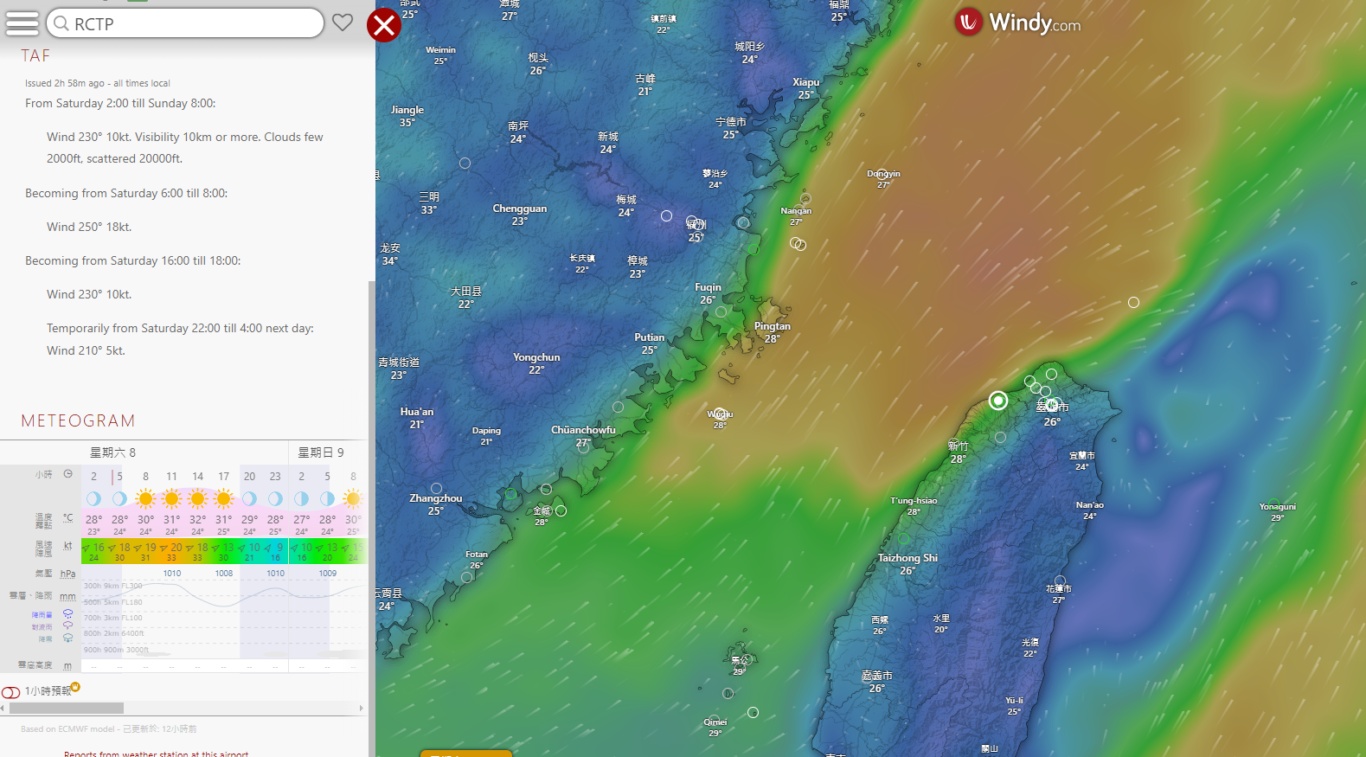This screenshot has width=1366, height=757.
Task: Click 'Becoming from Saturday 16:00 till 18:00' text
Action: tap(133, 261)
